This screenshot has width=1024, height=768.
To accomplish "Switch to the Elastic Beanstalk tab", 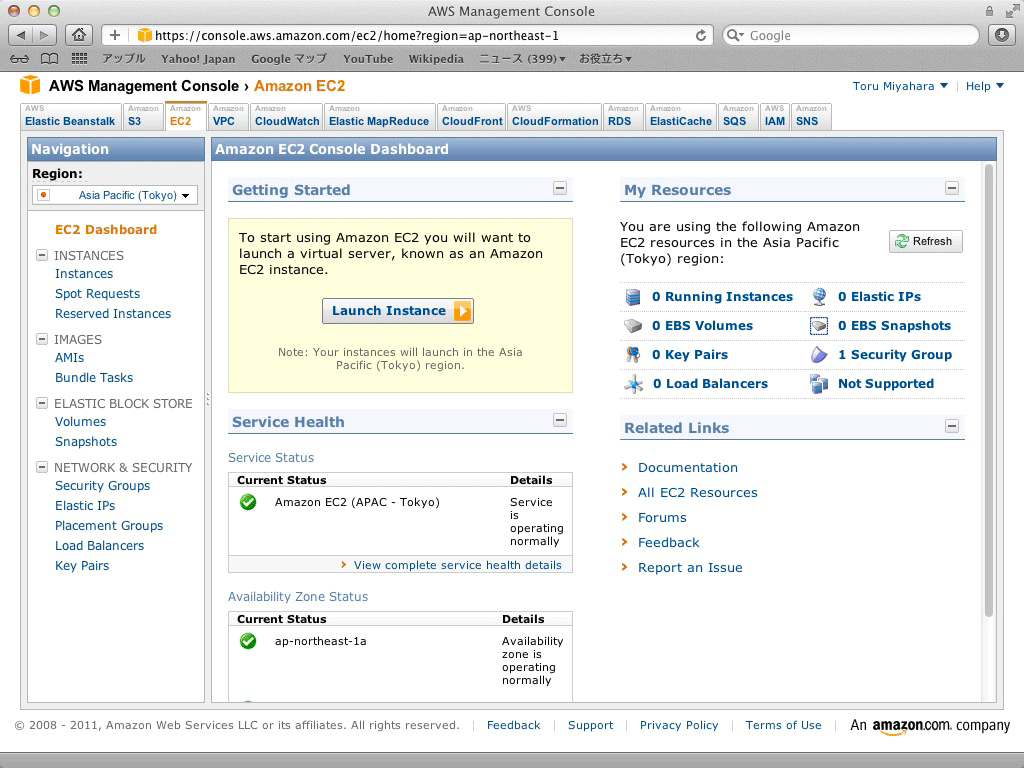I will point(71,116).
